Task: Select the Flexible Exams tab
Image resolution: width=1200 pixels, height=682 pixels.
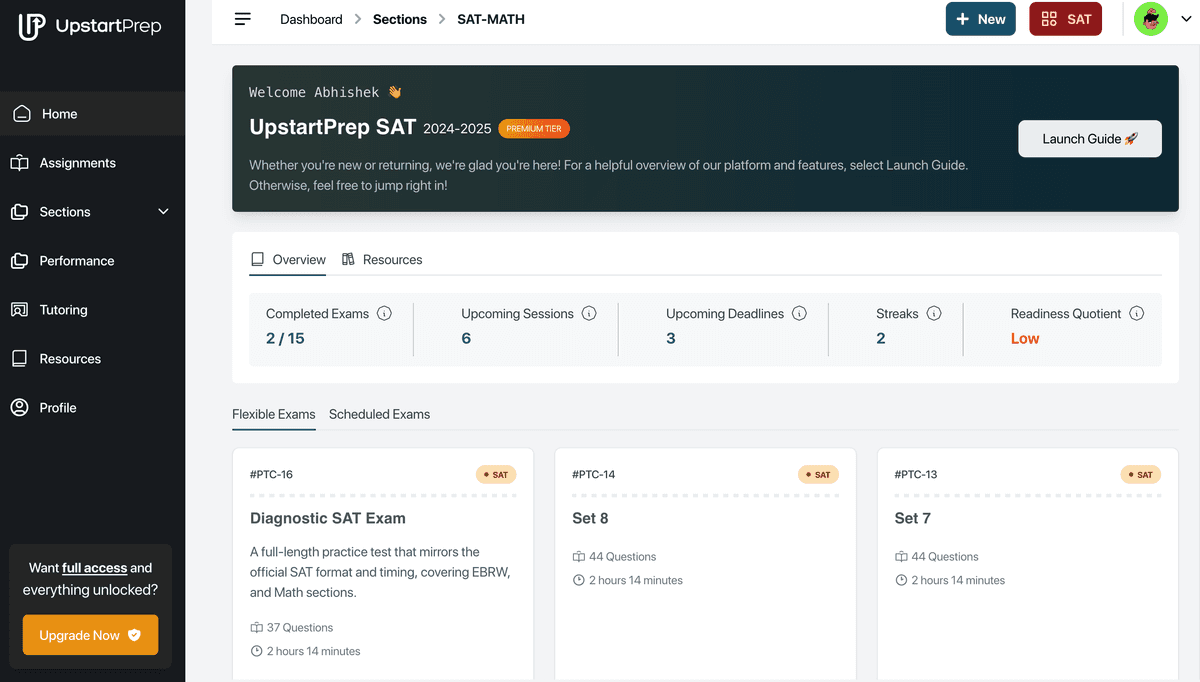Action: pos(274,414)
